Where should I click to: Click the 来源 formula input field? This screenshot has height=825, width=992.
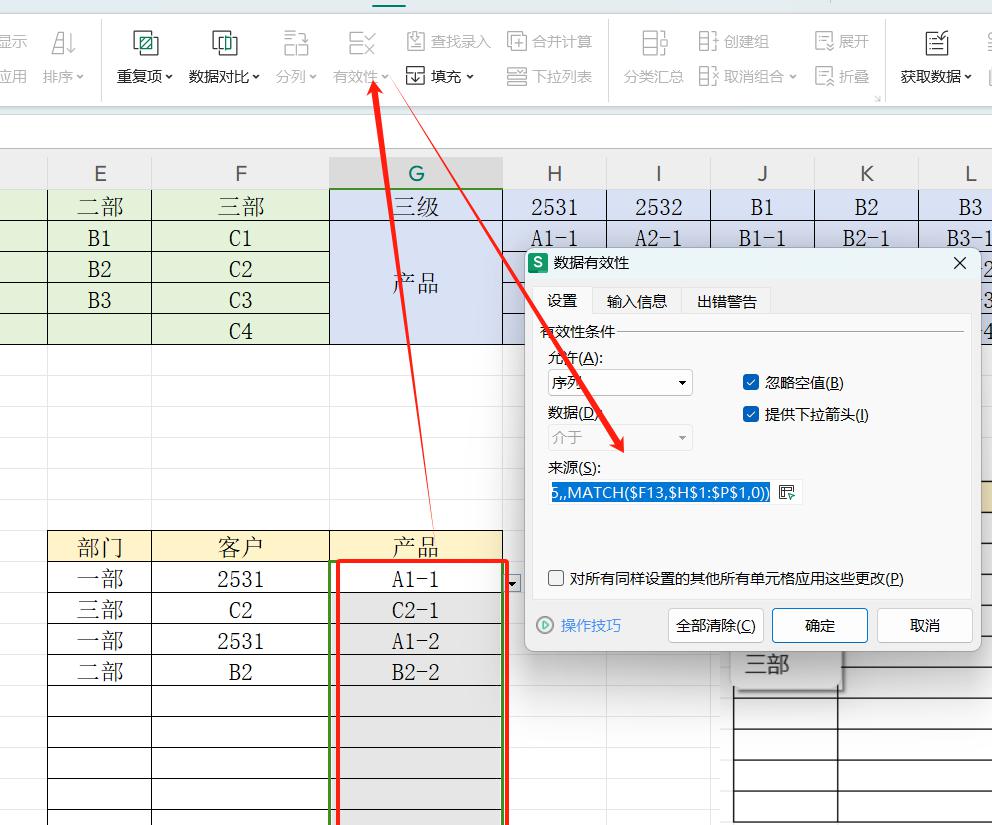pyautogui.click(x=660, y=492)
